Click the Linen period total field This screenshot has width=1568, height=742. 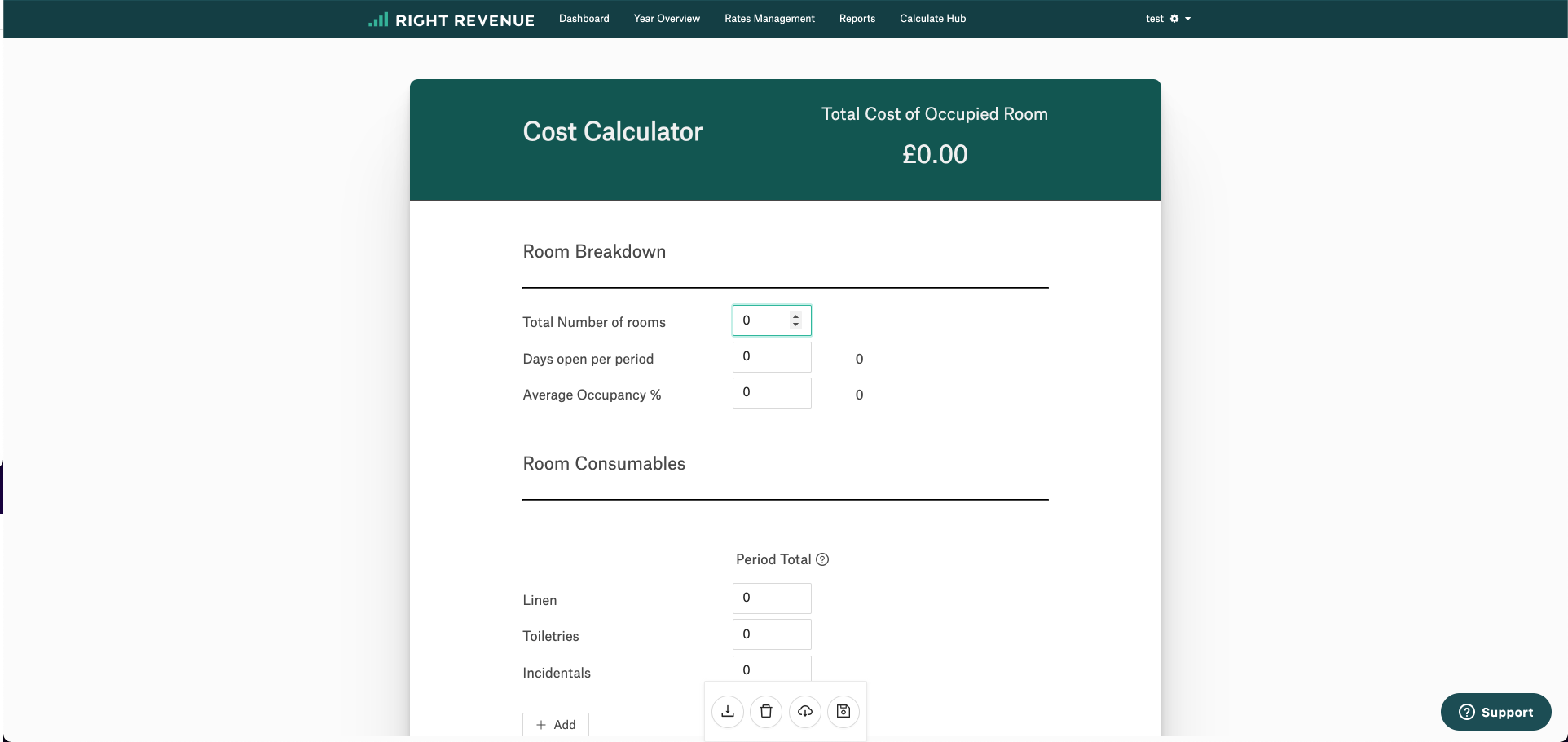click(x=771, y=598)
